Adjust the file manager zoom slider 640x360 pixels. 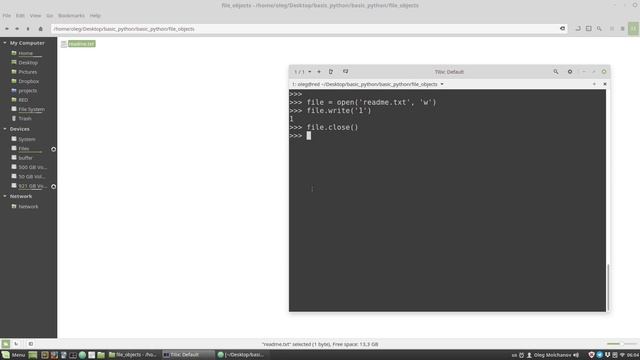tap(621, 344)
